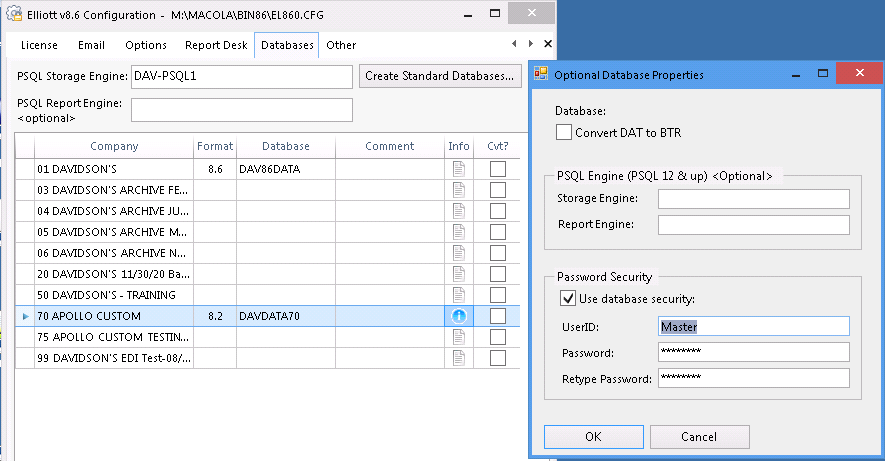Check Cvt? box for 99 DAVIDSON'S EDI Test
Screen dimensions: 885x461
[498, 358]
